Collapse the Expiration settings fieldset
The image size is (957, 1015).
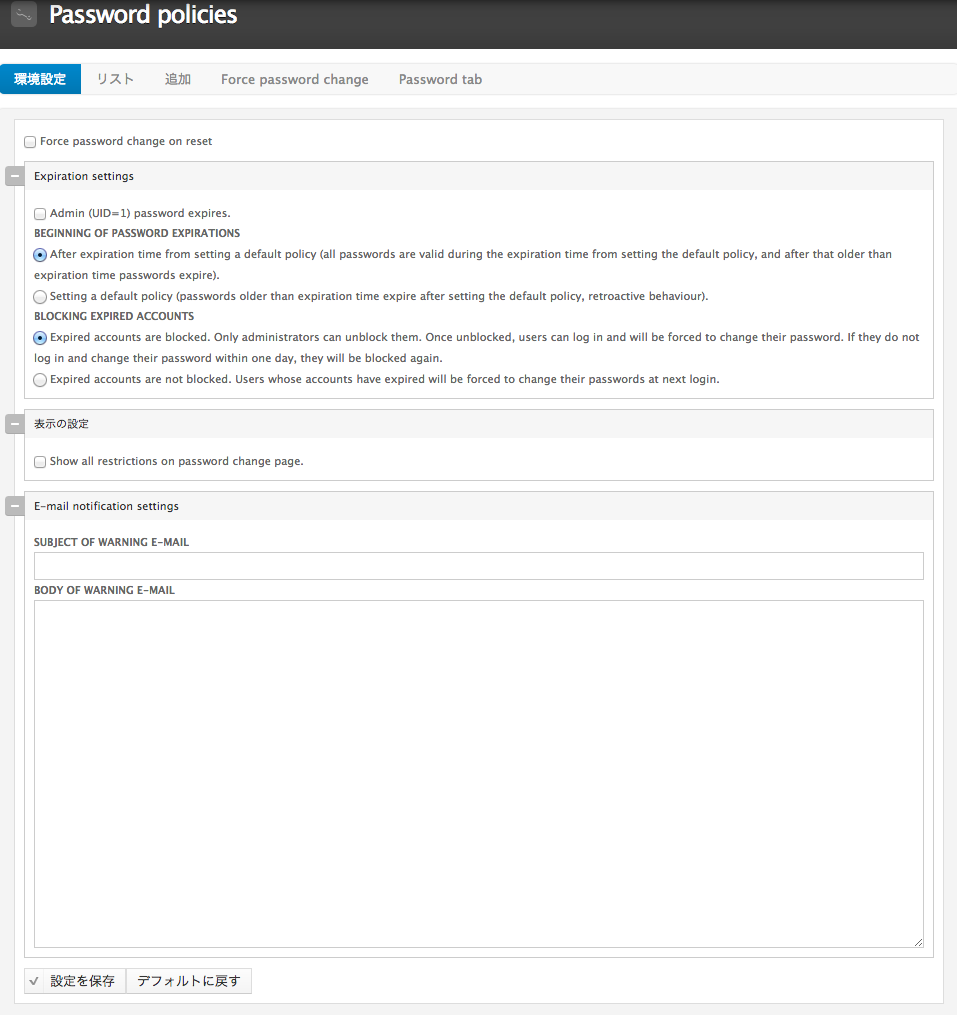point(15,176)
